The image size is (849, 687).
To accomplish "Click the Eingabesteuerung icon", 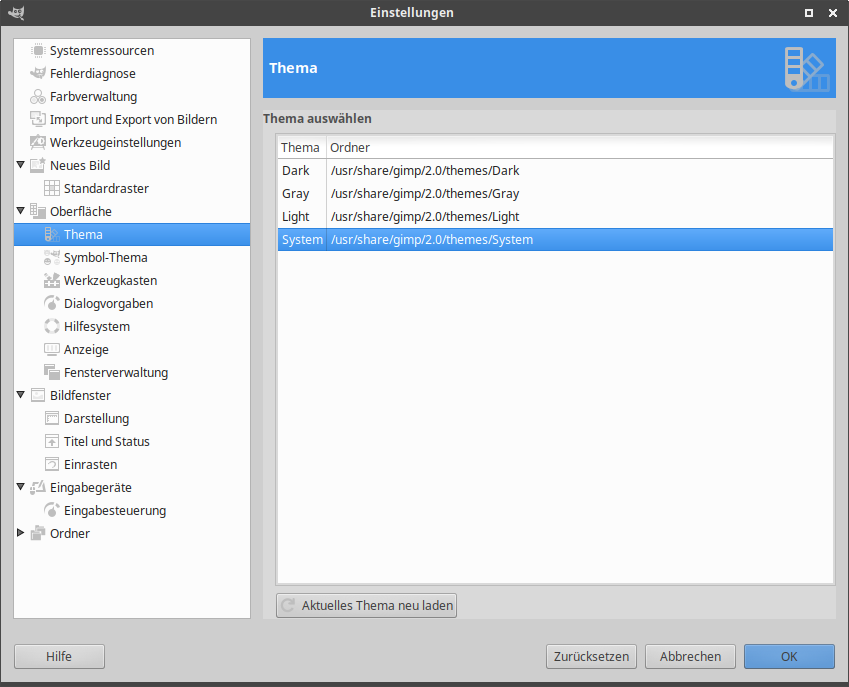I will [x=52, y=511].
